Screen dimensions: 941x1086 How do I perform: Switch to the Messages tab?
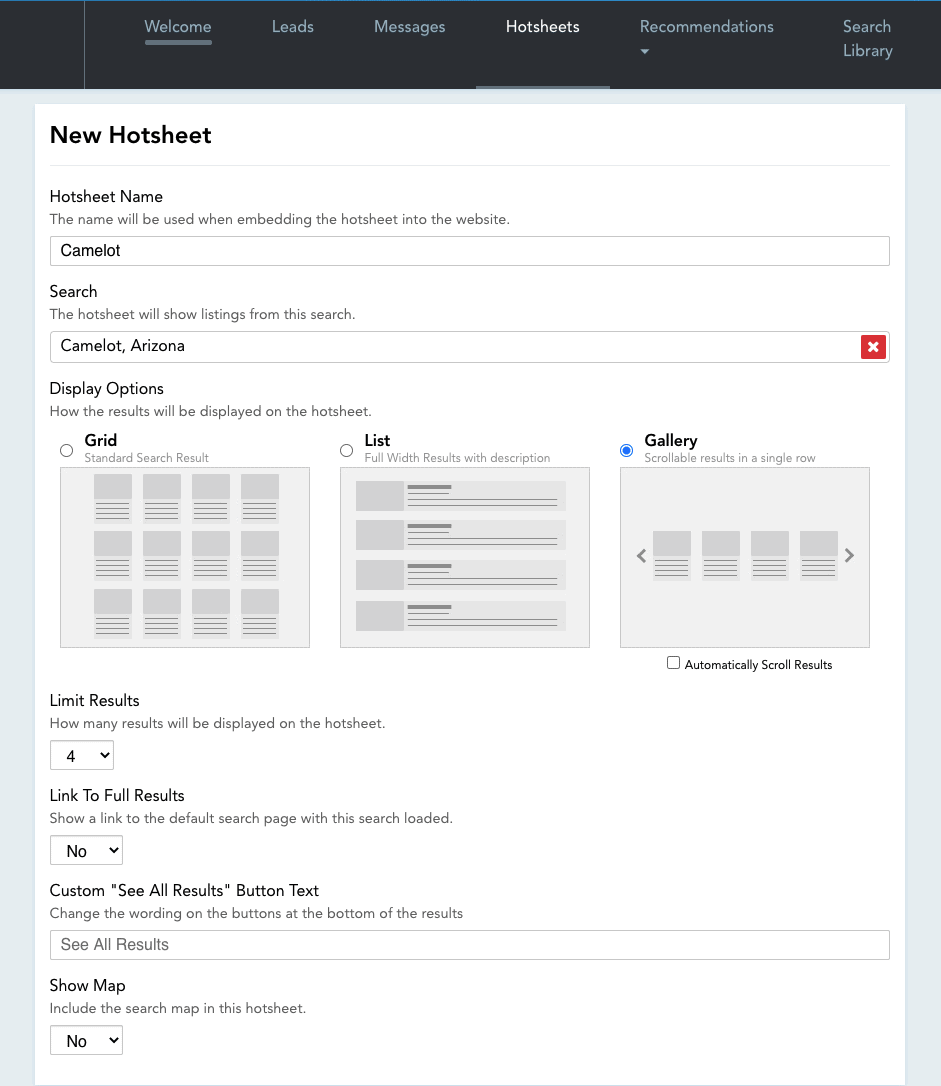click(x=409, y=27)
